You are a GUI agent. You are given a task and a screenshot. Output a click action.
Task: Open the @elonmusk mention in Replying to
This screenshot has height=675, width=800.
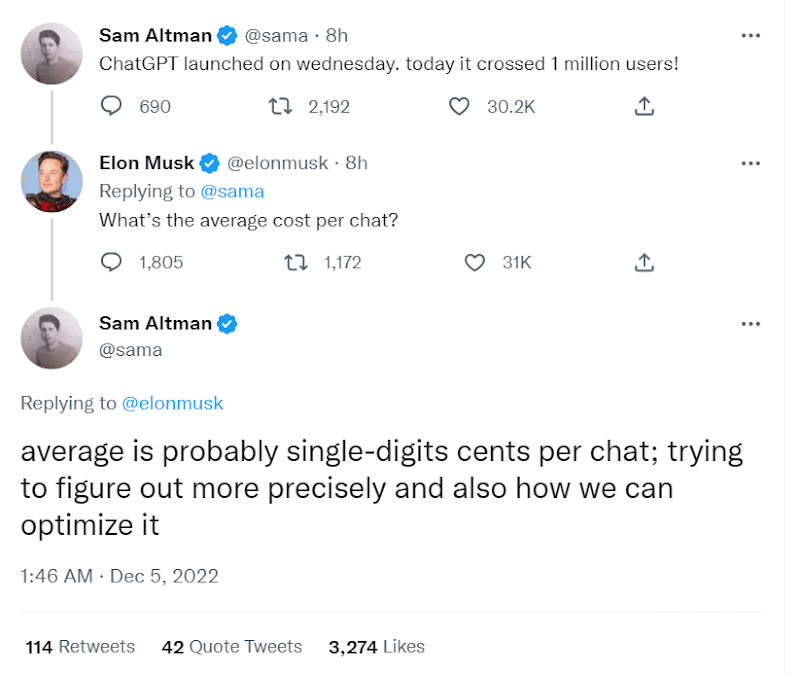(172, 404)
